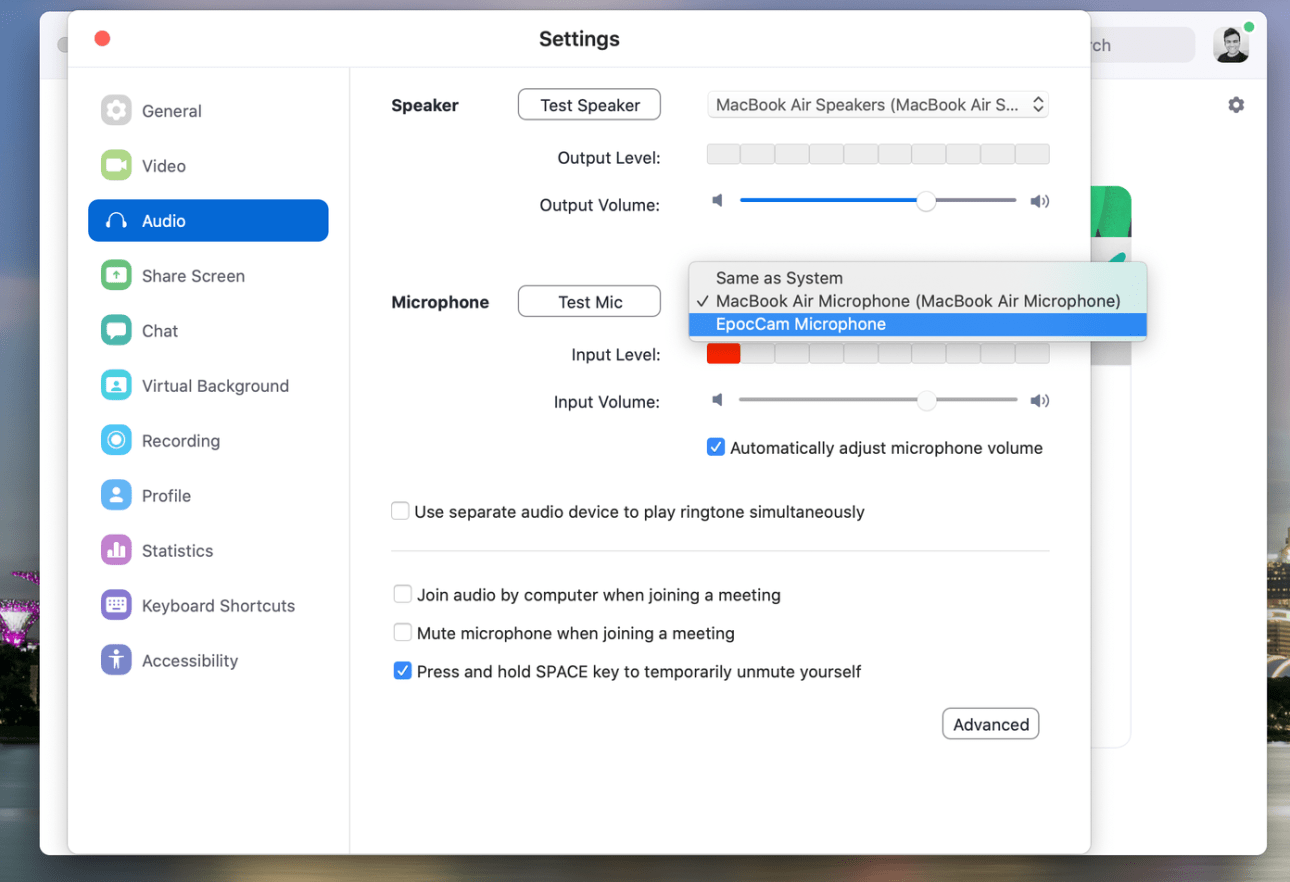Open Share Screen settings icon
Image resolution: width=1290 pixels, height=882 pixels.
116,276
